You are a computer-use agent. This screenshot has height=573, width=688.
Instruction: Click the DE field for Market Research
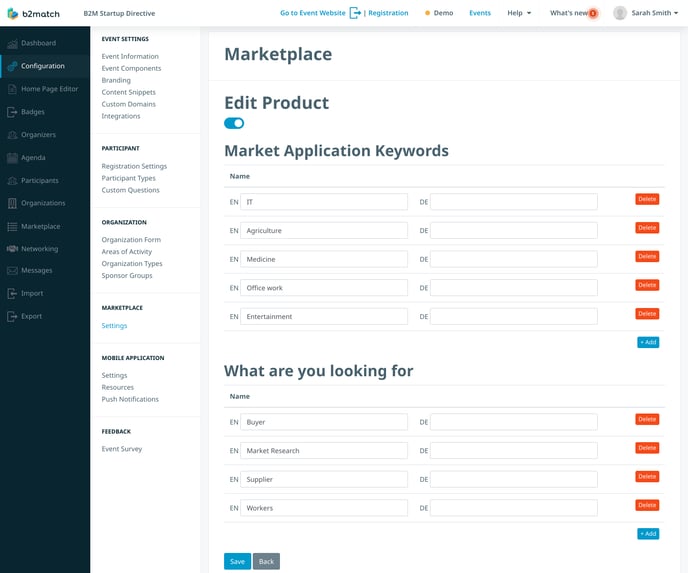click(514, 451)
